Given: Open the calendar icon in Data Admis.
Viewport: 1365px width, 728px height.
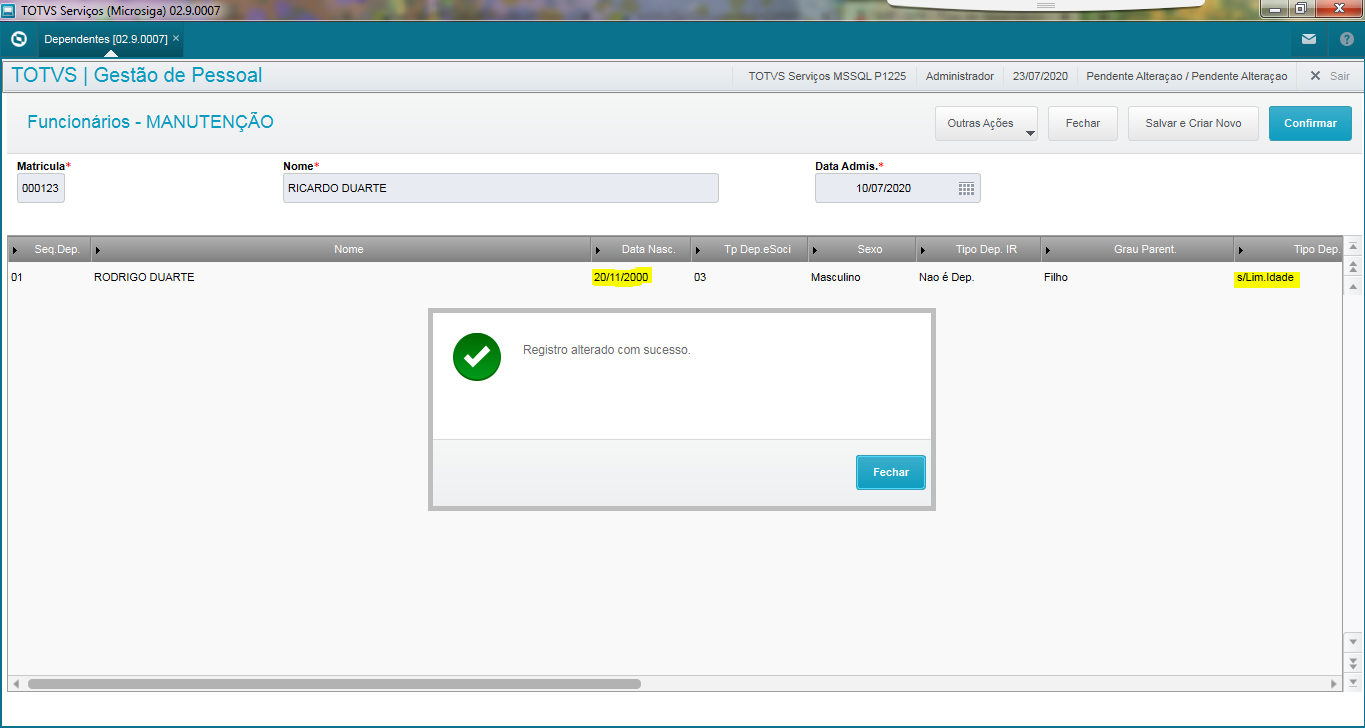Looking at the screenshot, I should point(966,188).
